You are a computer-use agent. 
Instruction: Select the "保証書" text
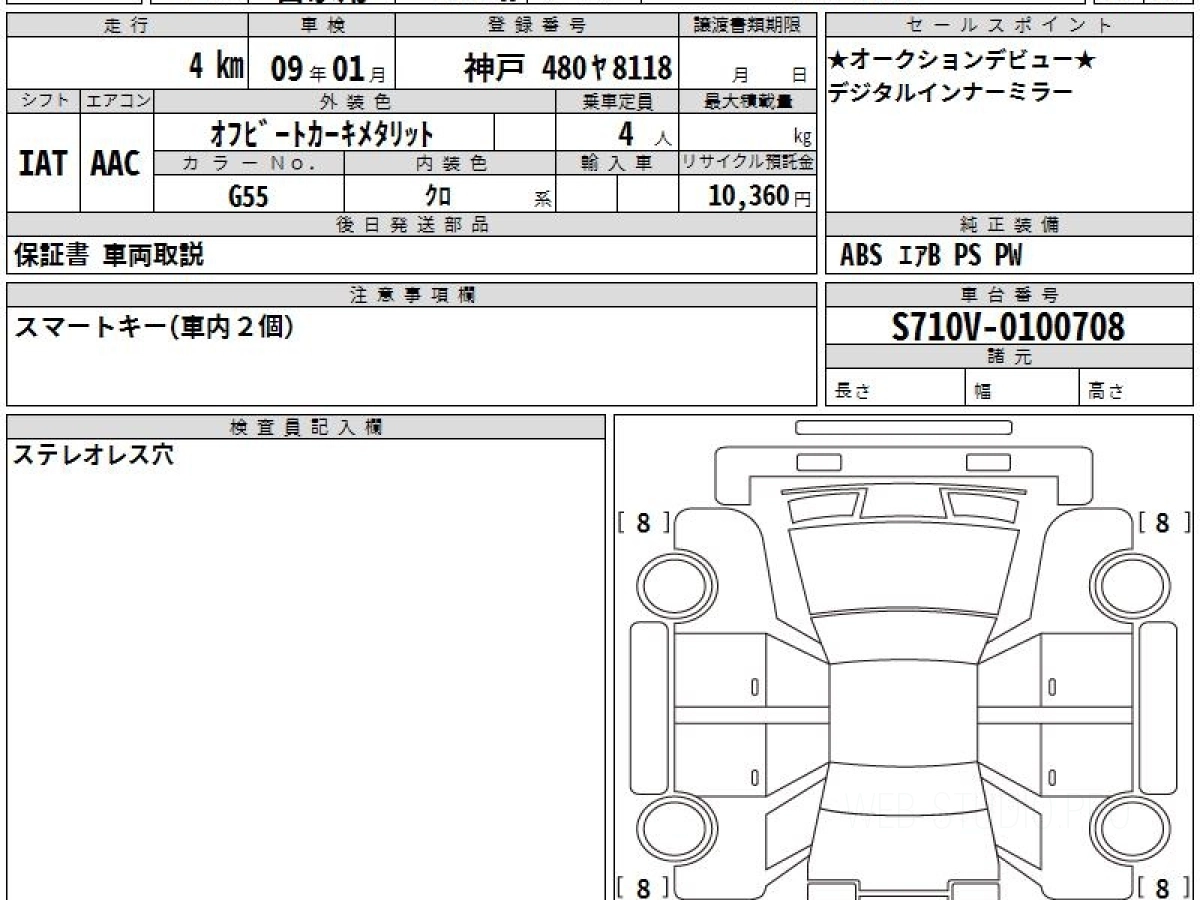coord(50,255)
